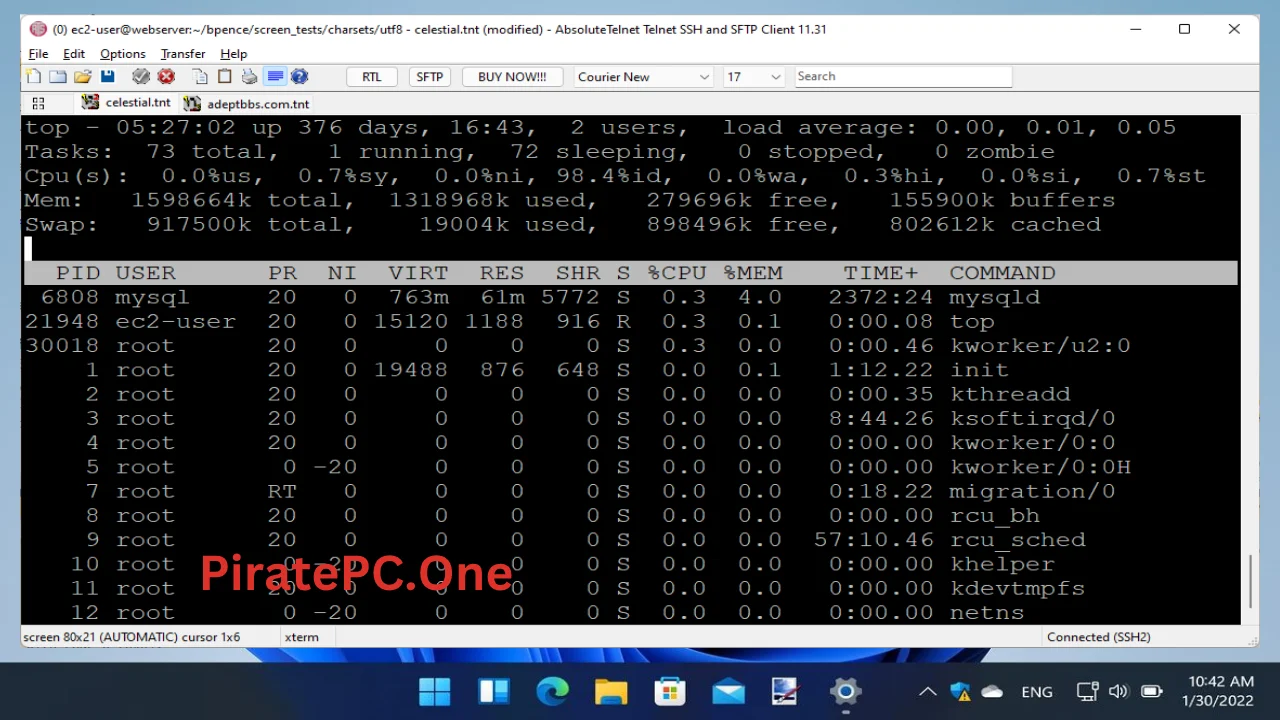
Task: Open the File menu
Action: [x=38, y=54]
